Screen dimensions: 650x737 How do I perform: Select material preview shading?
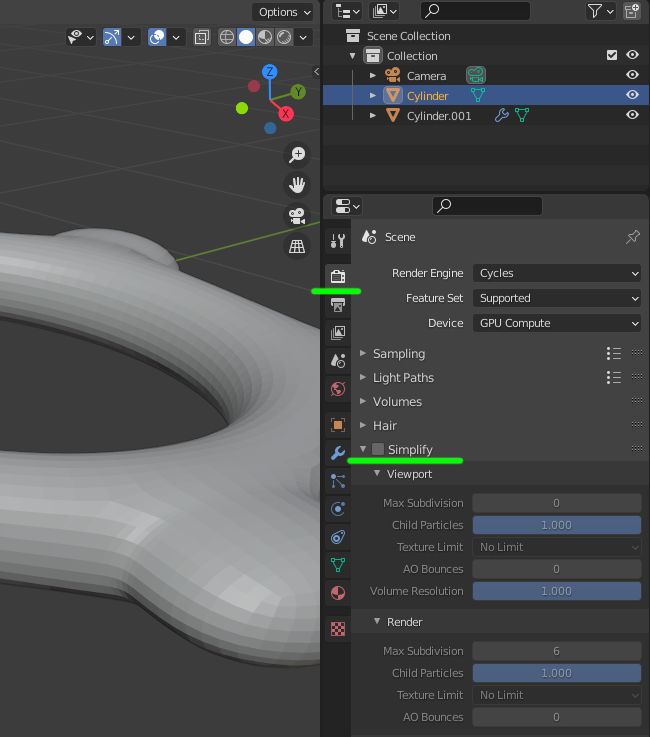pyautogui.click(x=265, y=37)
